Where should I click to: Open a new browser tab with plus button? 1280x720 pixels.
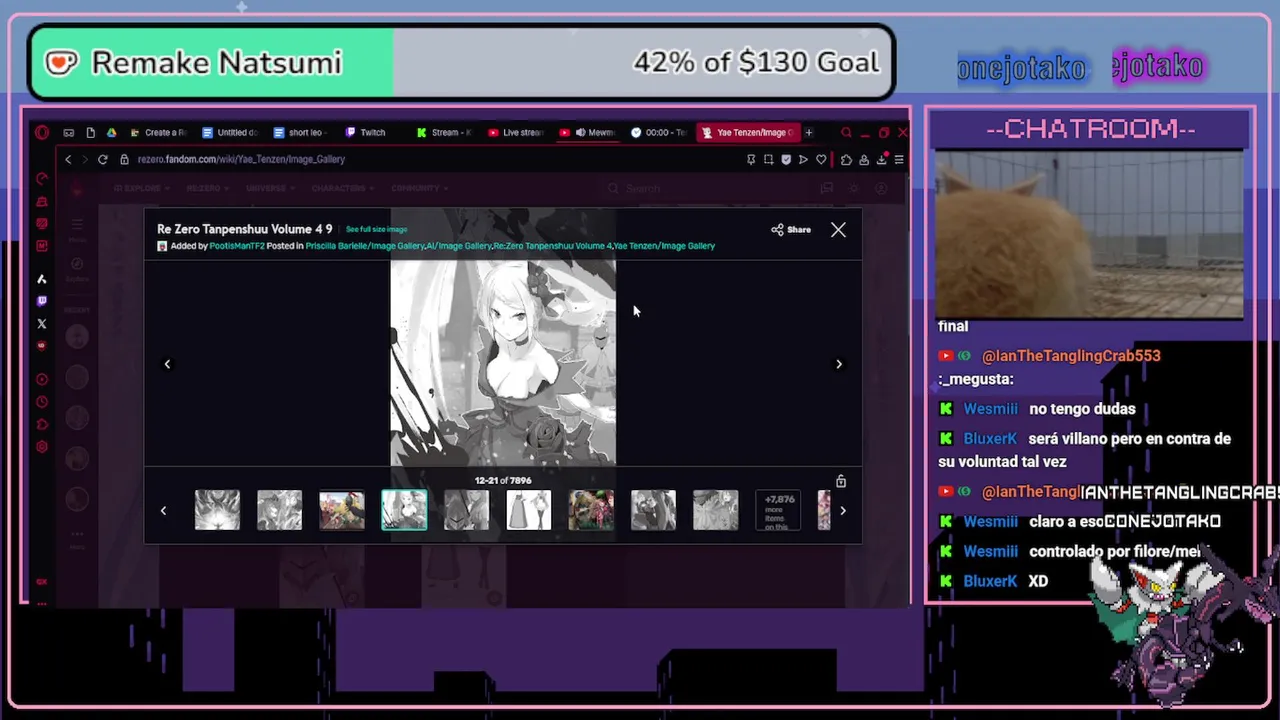pos(809,132)
